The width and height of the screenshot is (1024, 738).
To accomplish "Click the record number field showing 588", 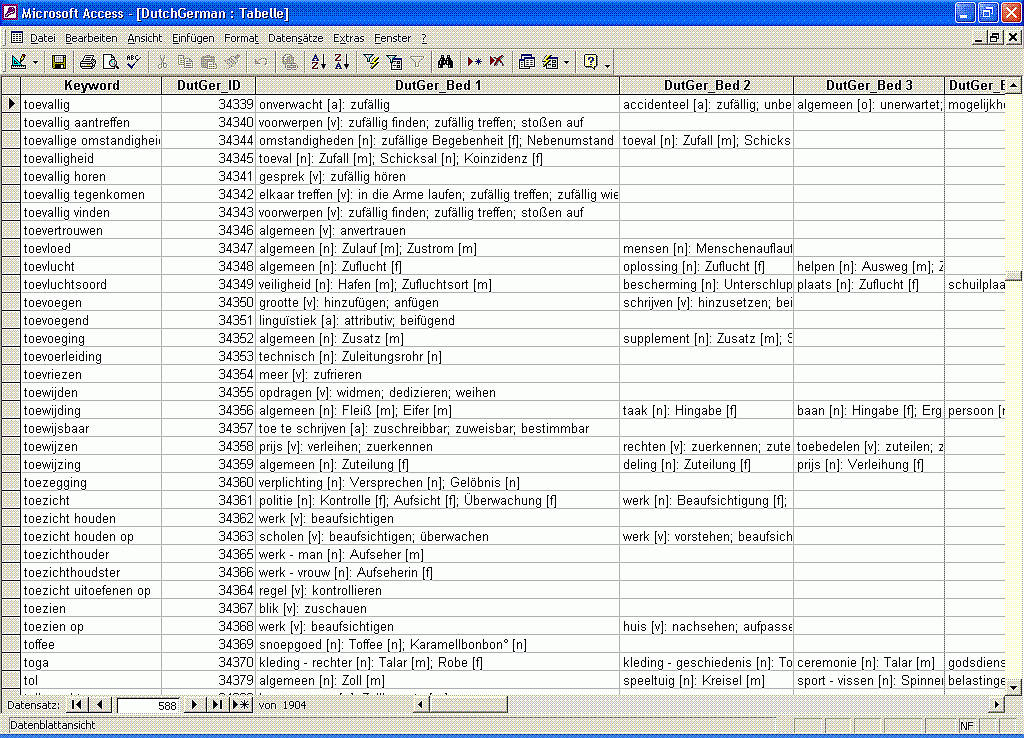I will (x=148, y=705).
